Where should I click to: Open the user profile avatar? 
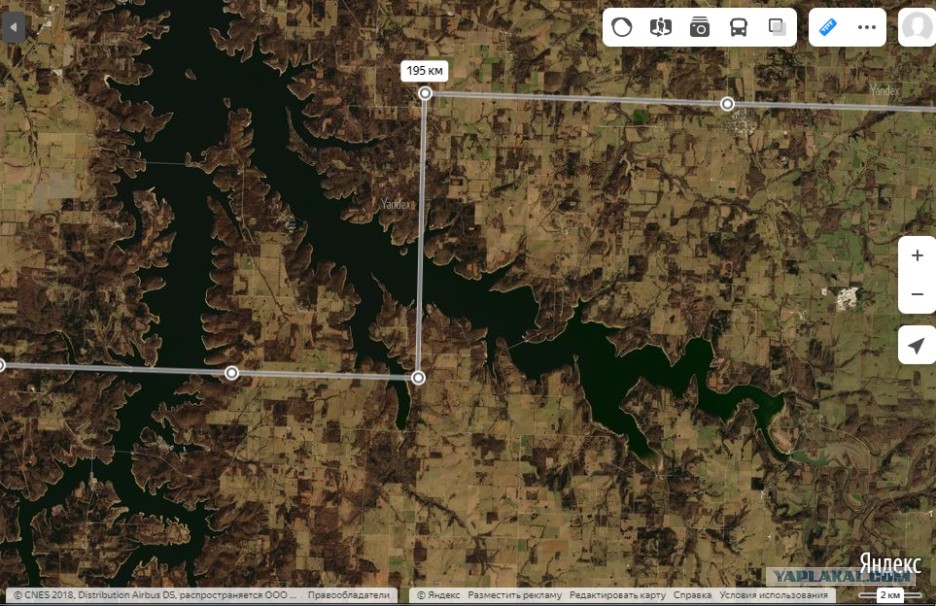917,27
